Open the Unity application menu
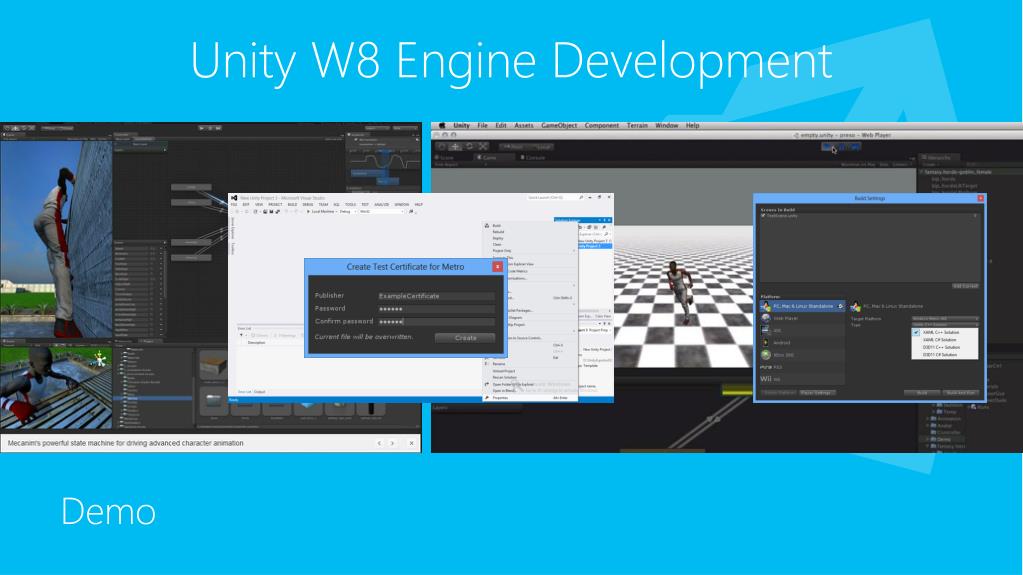This screenshot has height=575, width=1023. [461, 125]
